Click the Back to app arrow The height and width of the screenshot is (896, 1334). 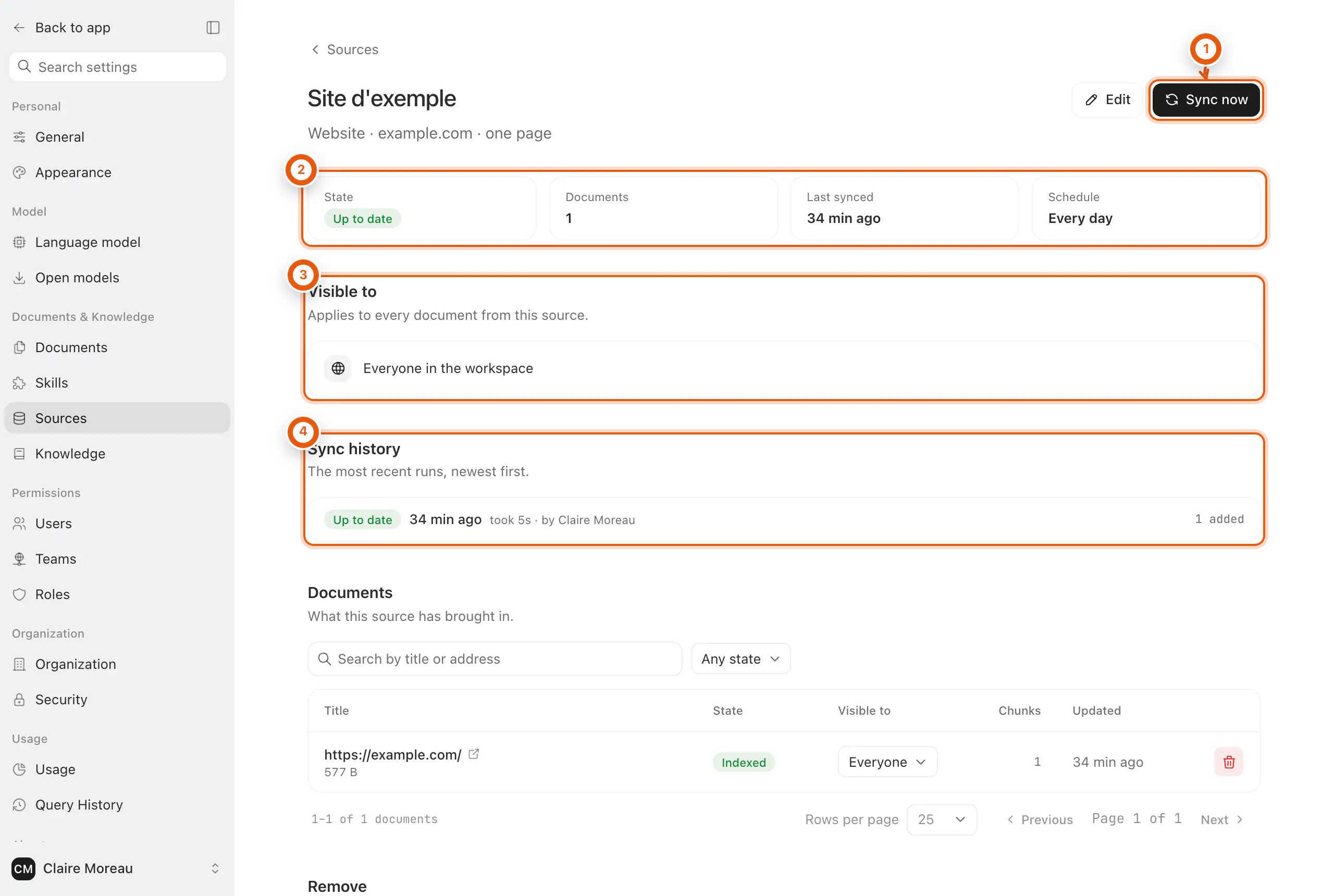pyautogui.click(x=19, y=28)
